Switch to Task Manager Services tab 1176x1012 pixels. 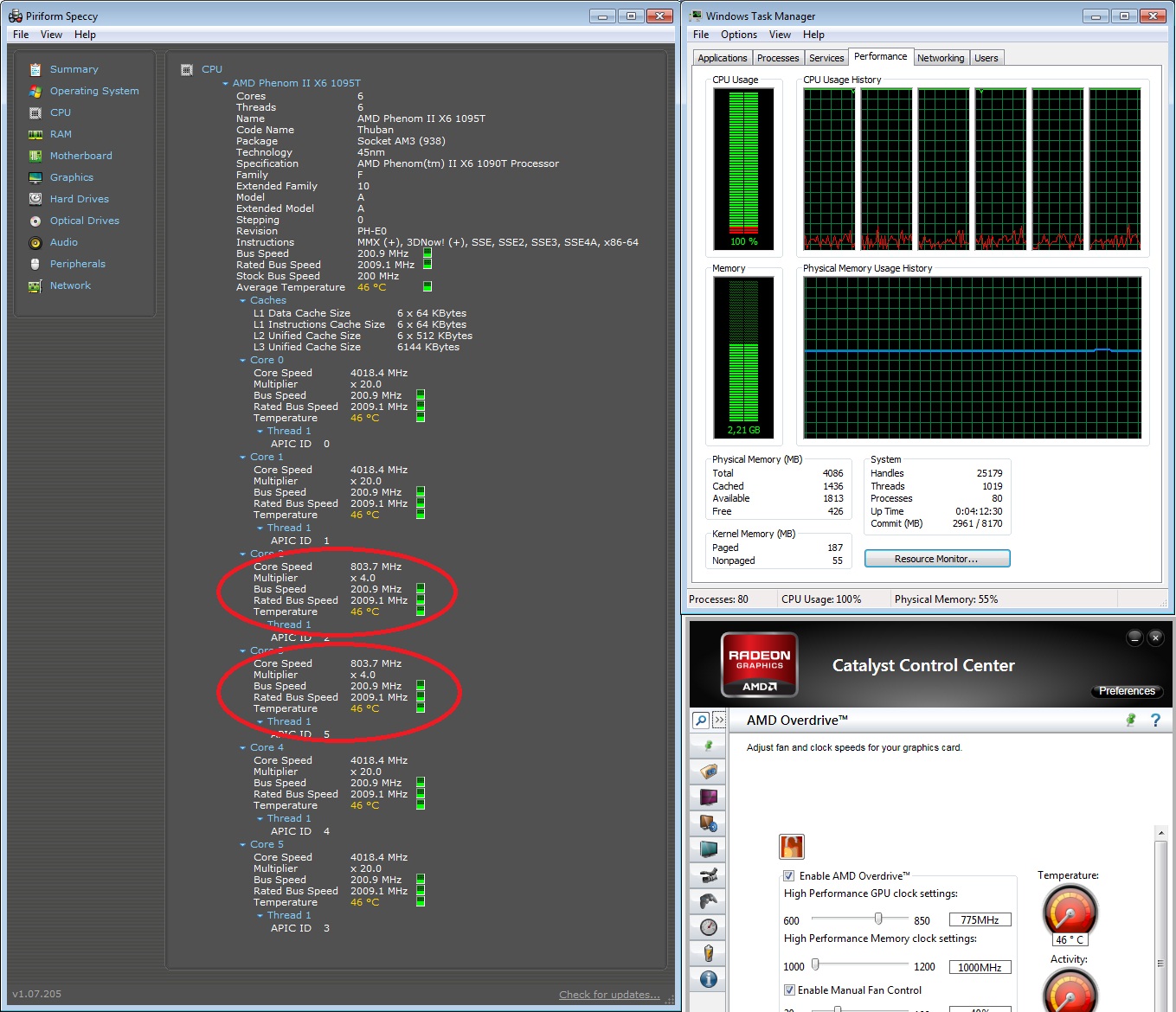pyautogui.click(x=826, y=58)
